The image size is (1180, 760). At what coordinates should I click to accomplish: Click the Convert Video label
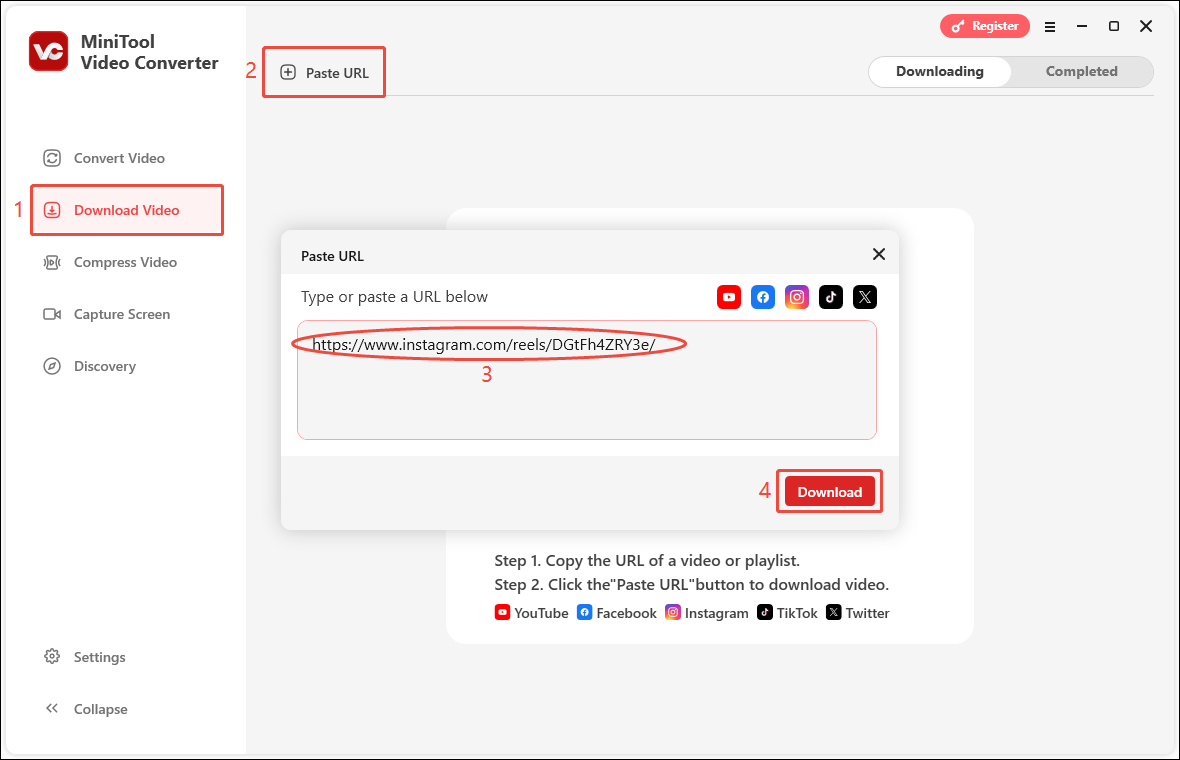(x=119, y=158)
